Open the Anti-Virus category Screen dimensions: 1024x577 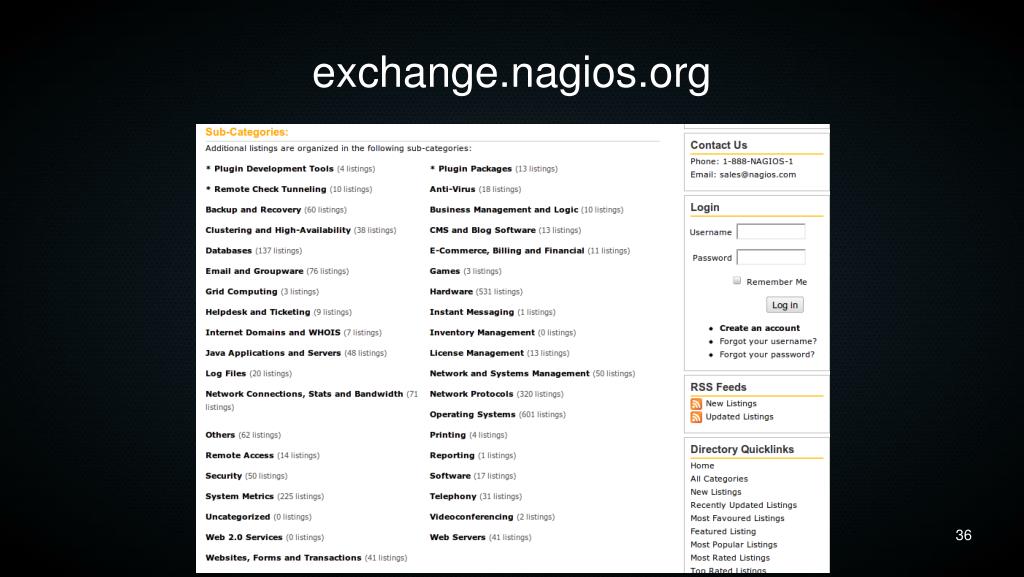452,189
